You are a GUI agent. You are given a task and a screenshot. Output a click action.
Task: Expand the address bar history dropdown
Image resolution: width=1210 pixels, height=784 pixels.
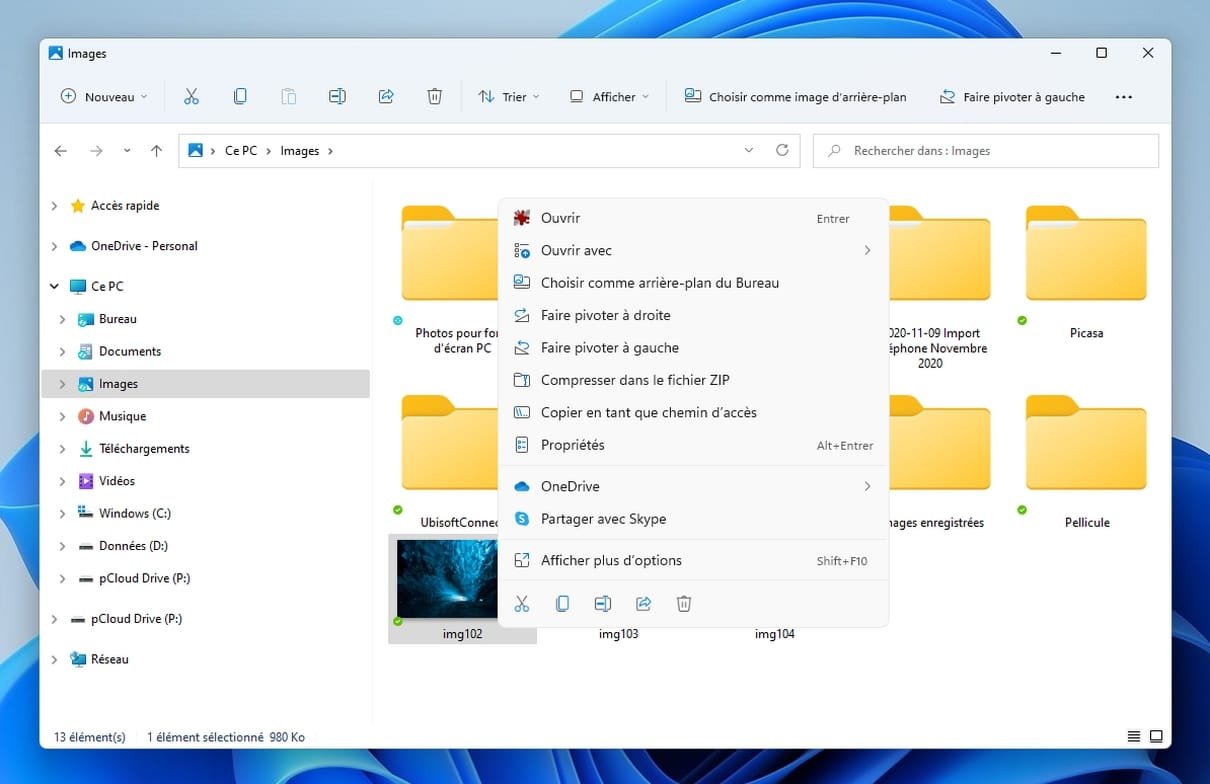[x=749, y=151]
